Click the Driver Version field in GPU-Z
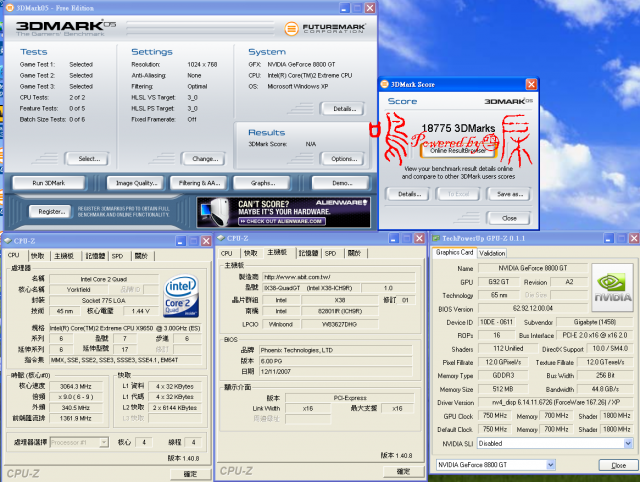 [556, 402]
